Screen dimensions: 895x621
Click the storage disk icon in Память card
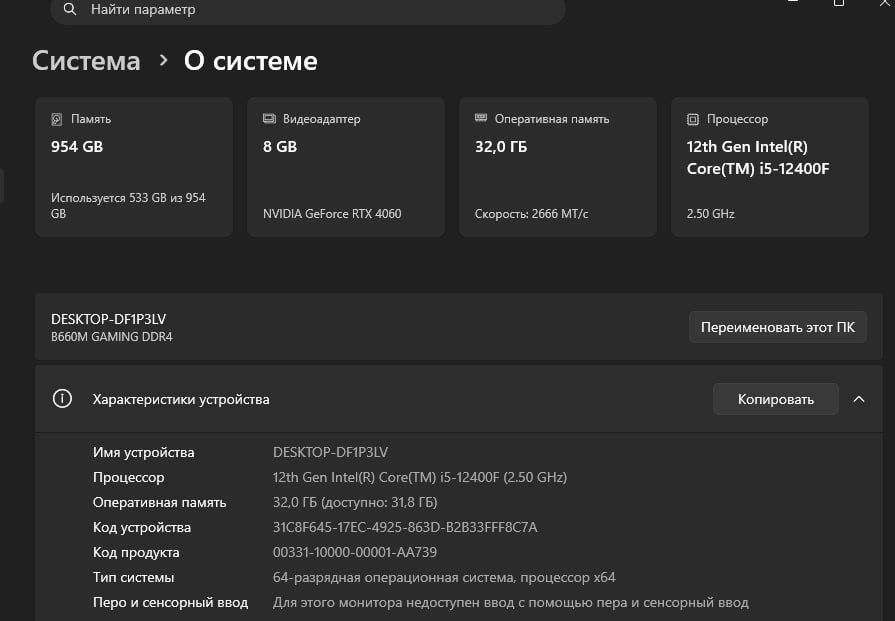pyautogui.click(x=57, y=119)
